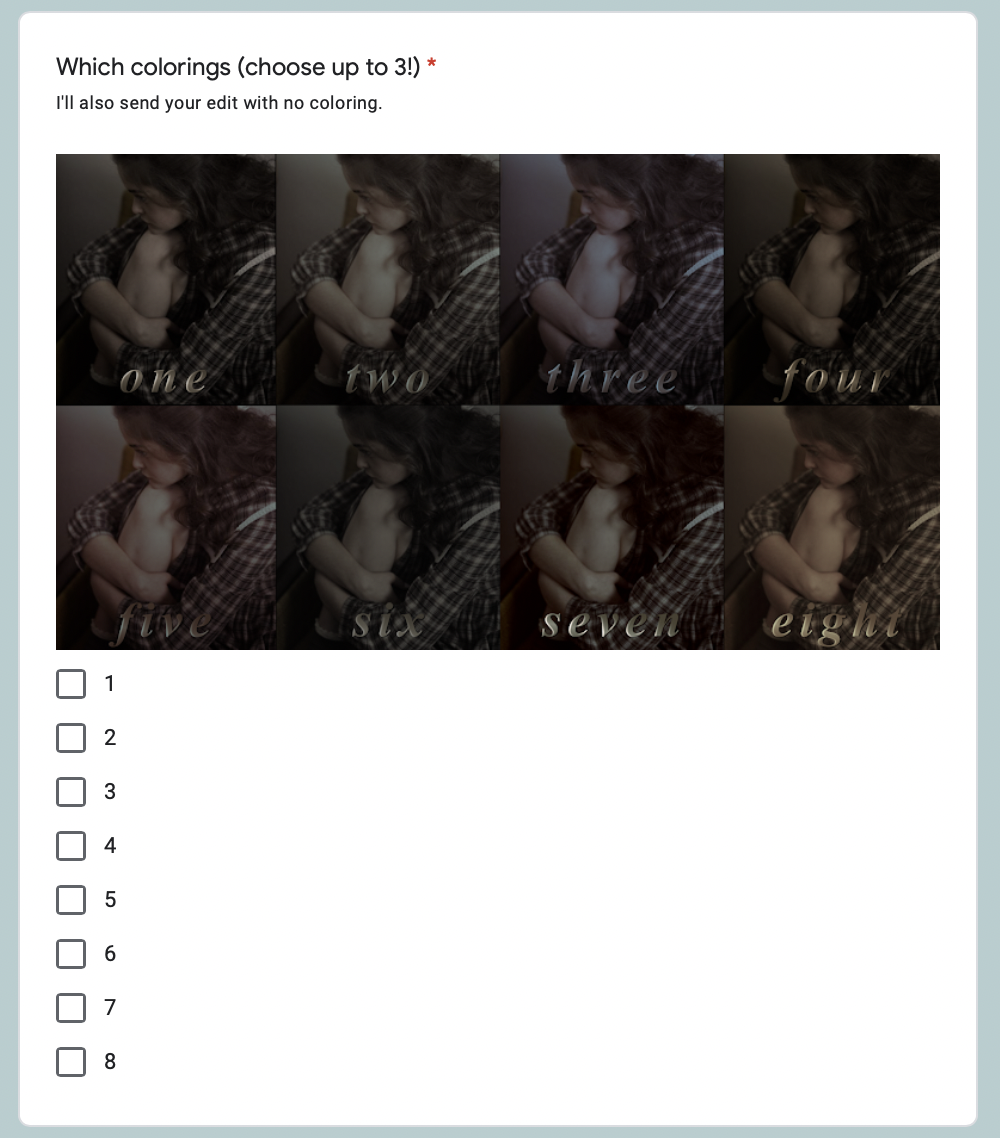Mark the checkbox for option 7
1000x1138 pixels.
pyautogui.click(x=71, y=1008)
